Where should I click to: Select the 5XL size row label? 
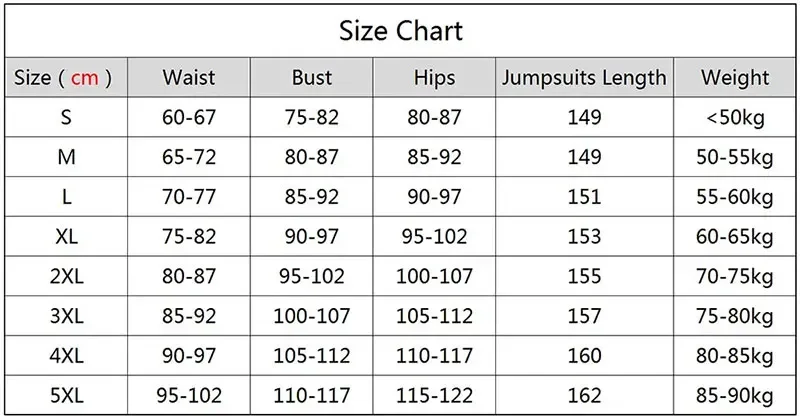[x=66, y=396]
